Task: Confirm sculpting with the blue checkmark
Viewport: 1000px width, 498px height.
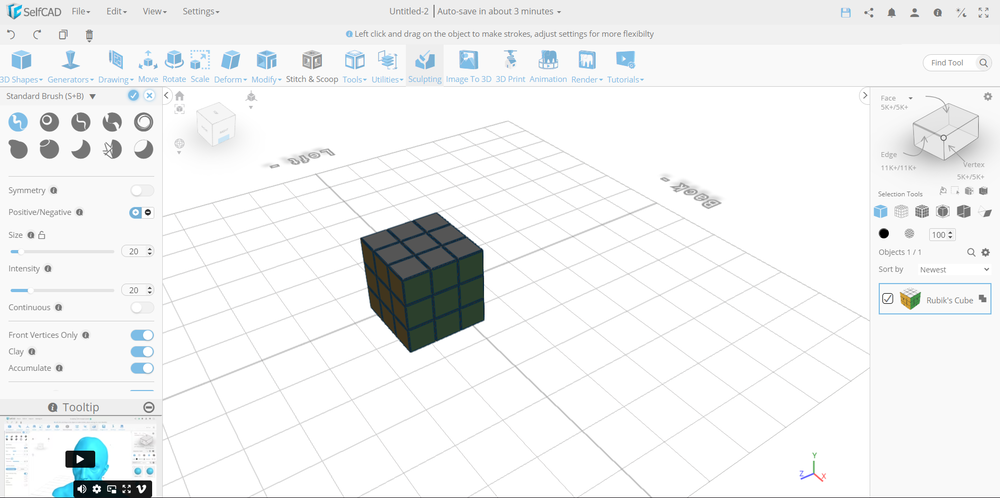Action: point(133,96)
